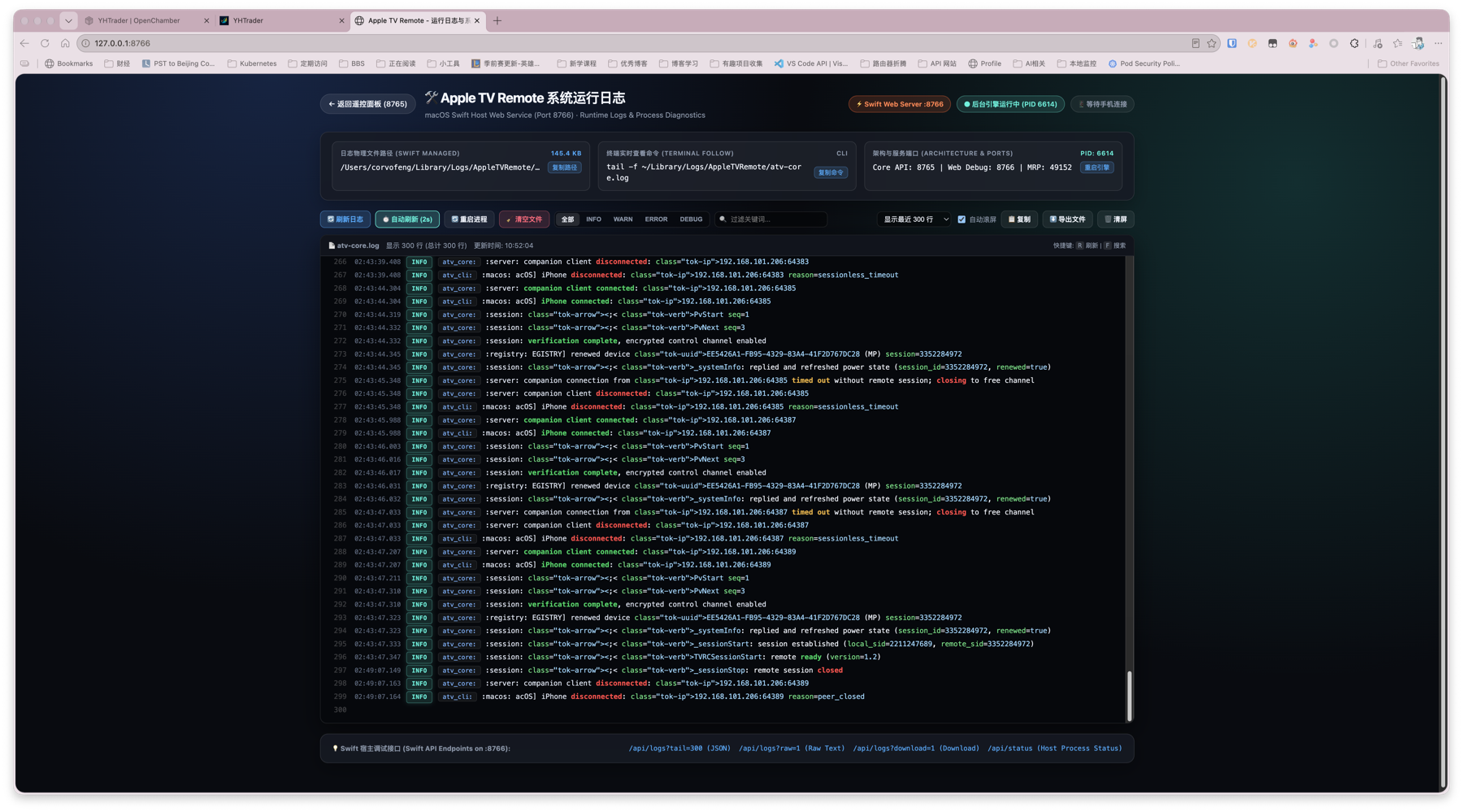Toggle the 自动滚屏 auto-scroll checkbox
This screenshot has width=1463, height=812.
click(x=962, y=219)
